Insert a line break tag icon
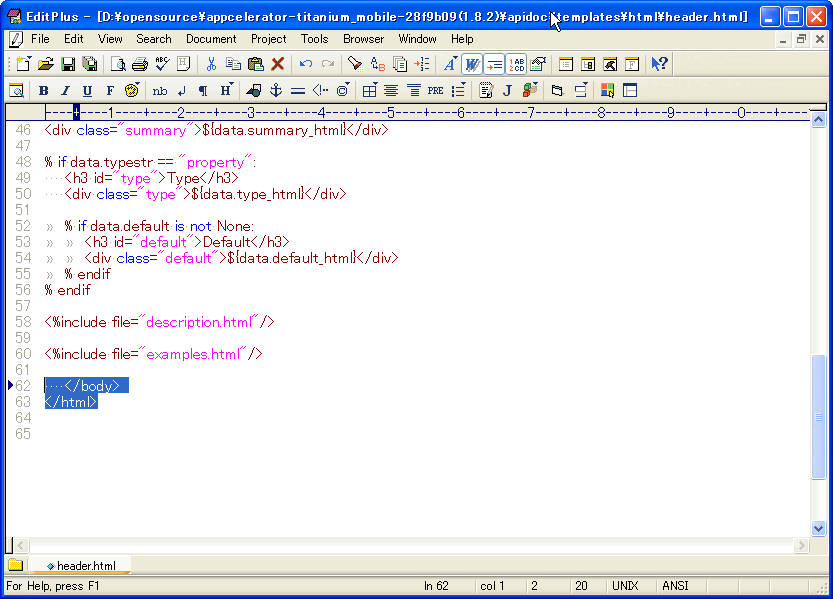This screenshot has height=599, width=833. point(182,91)
